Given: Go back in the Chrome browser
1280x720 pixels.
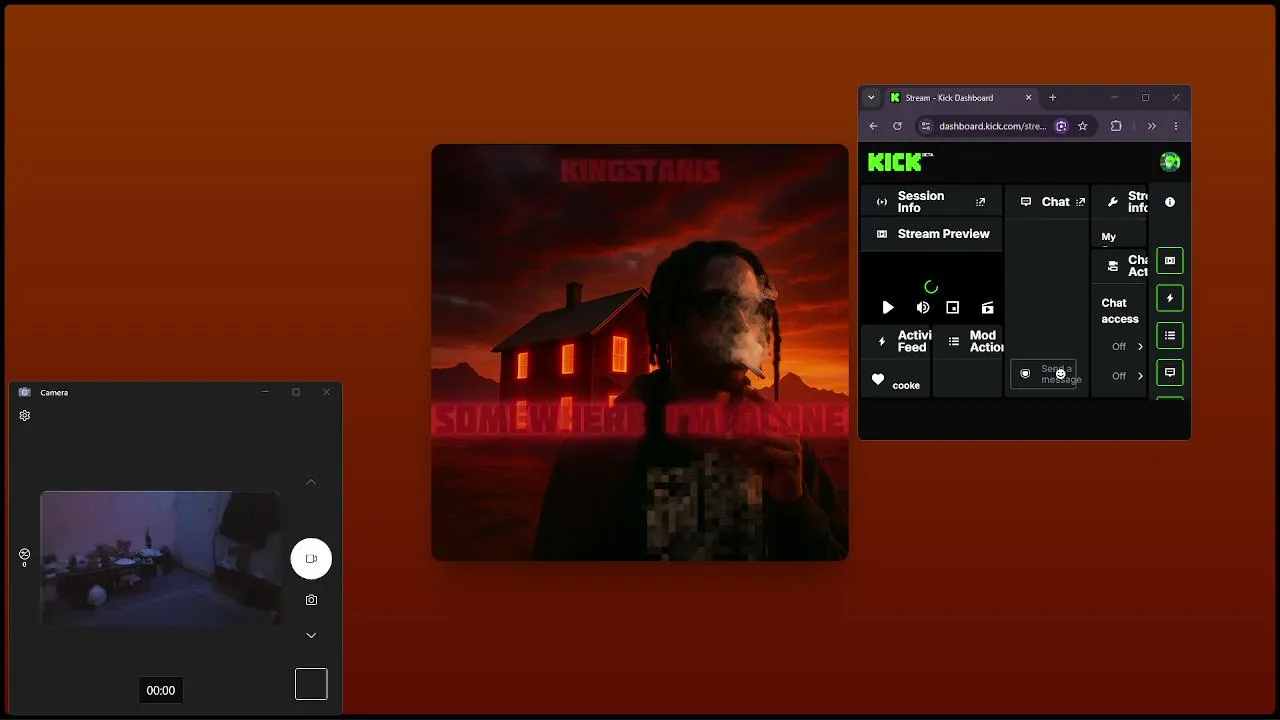Looking at the screenshot, I should [873, 126].
